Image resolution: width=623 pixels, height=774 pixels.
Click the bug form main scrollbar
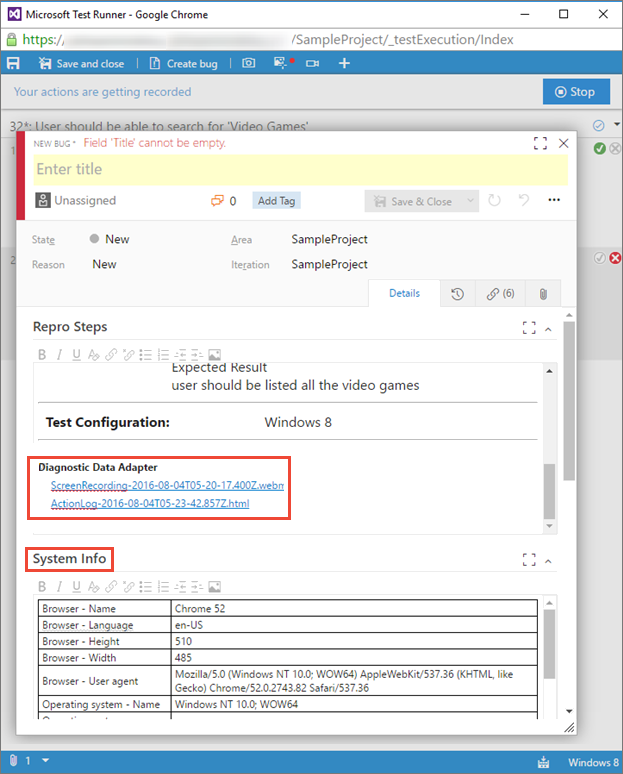click(x=569, y=401)
